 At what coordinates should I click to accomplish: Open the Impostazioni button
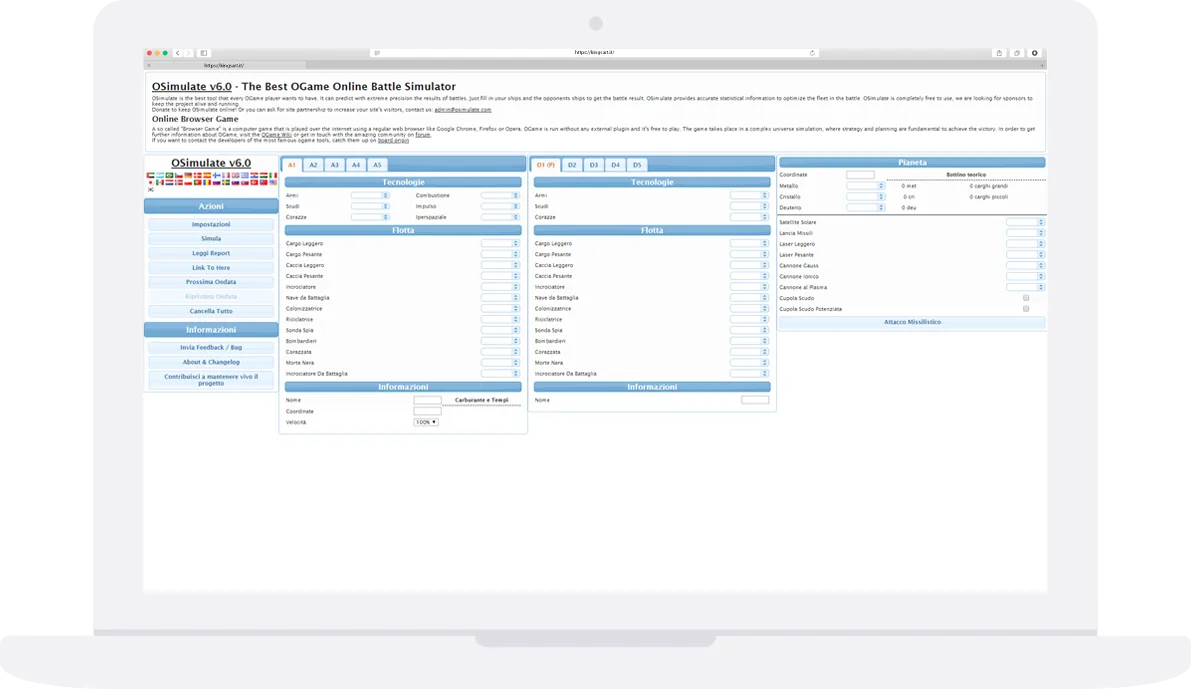coord(211,224)
